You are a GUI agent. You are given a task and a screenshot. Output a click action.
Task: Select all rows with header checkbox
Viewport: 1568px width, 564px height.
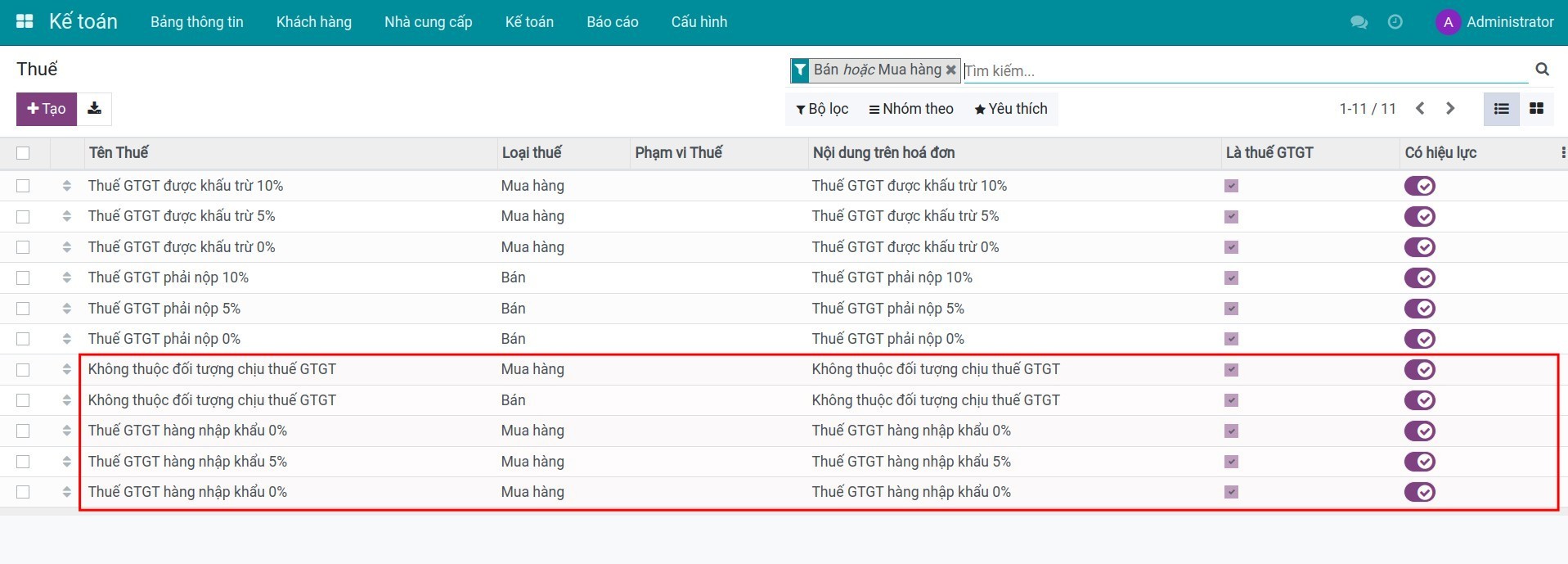(23, 153)
